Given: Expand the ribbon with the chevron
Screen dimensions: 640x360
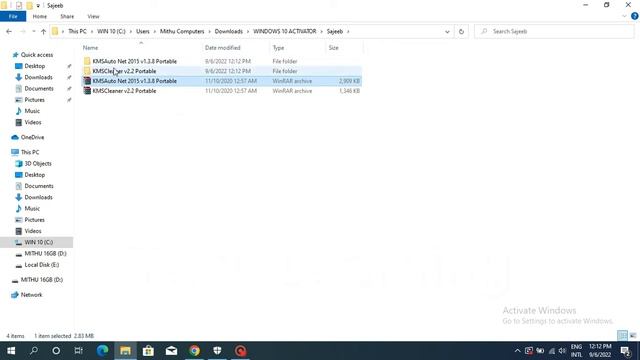Looking at the screenshot, I should [x=624, y=16].
